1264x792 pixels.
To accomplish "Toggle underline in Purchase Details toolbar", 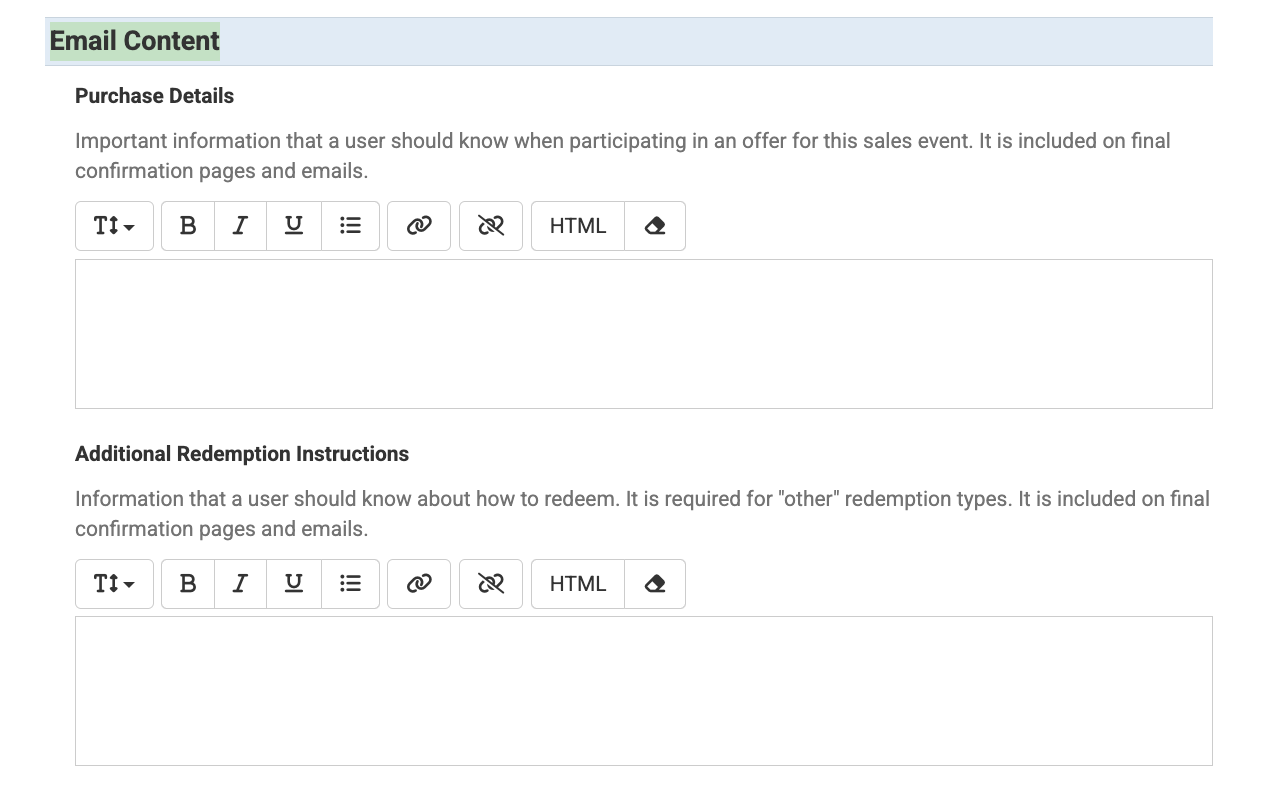I will tap(294, 226).
